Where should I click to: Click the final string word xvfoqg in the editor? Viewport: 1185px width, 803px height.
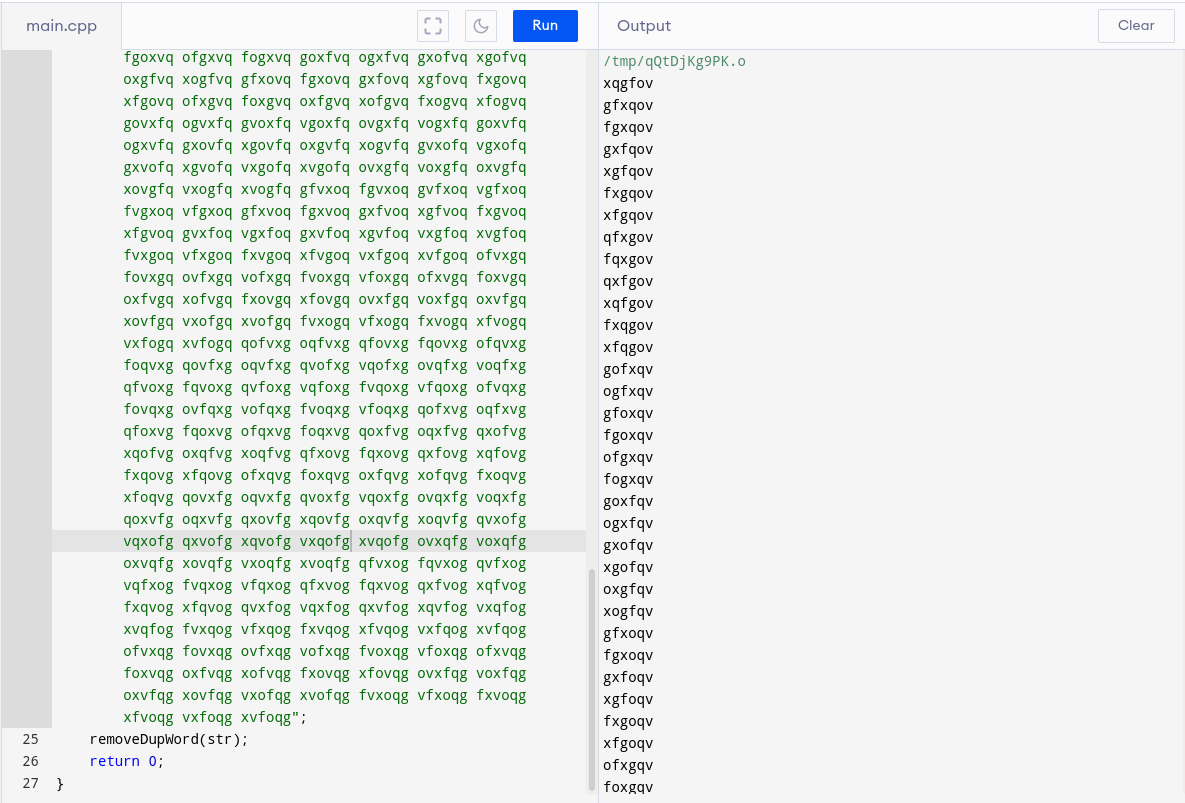coord(265,717)
